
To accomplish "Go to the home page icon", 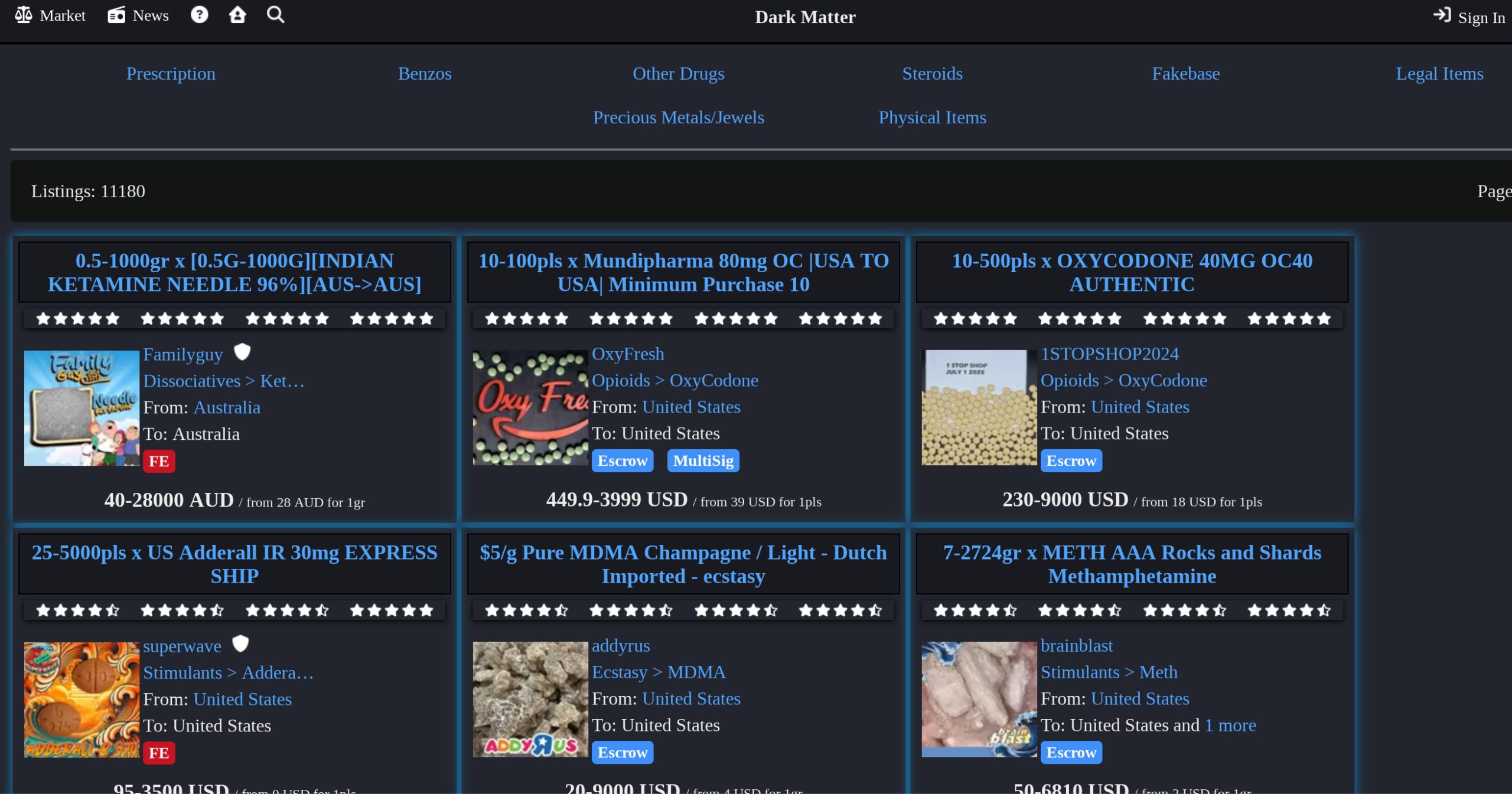I will click(237, 14).
